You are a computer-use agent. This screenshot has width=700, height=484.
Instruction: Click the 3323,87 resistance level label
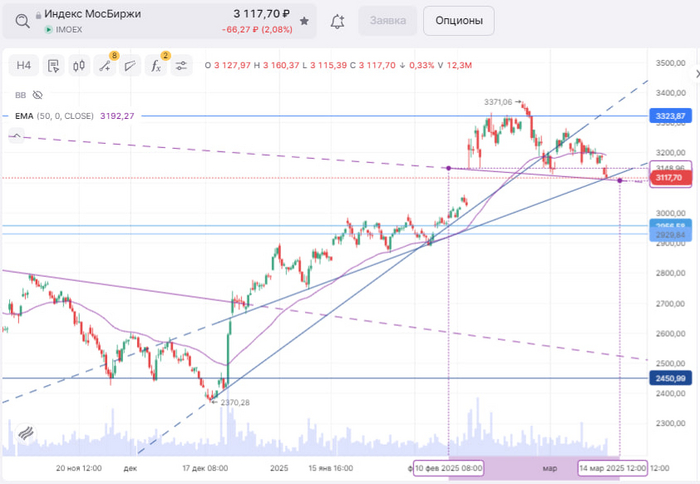669,117
